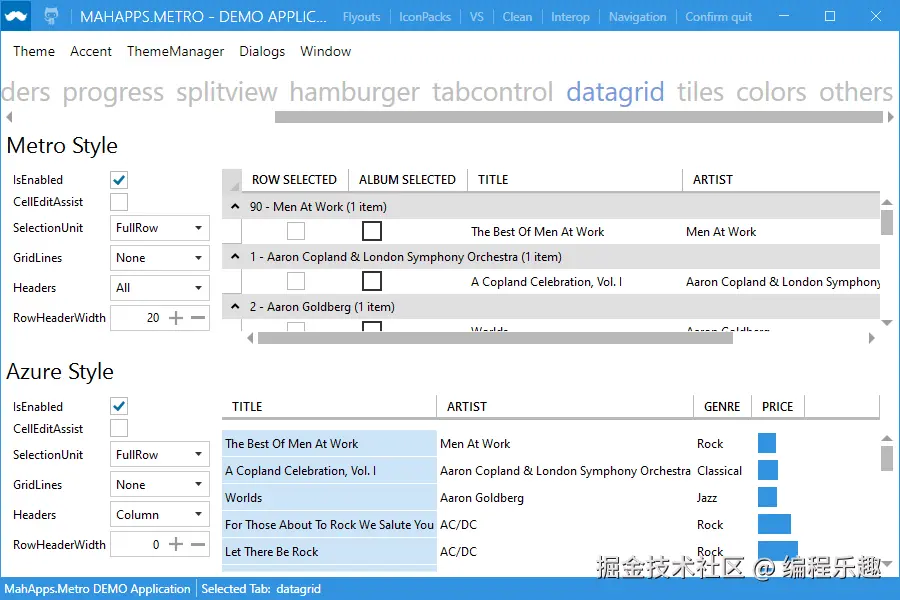Tick Row Selected for A Copland Celebration
Screen dimensions: 900x600
(296, 281)
